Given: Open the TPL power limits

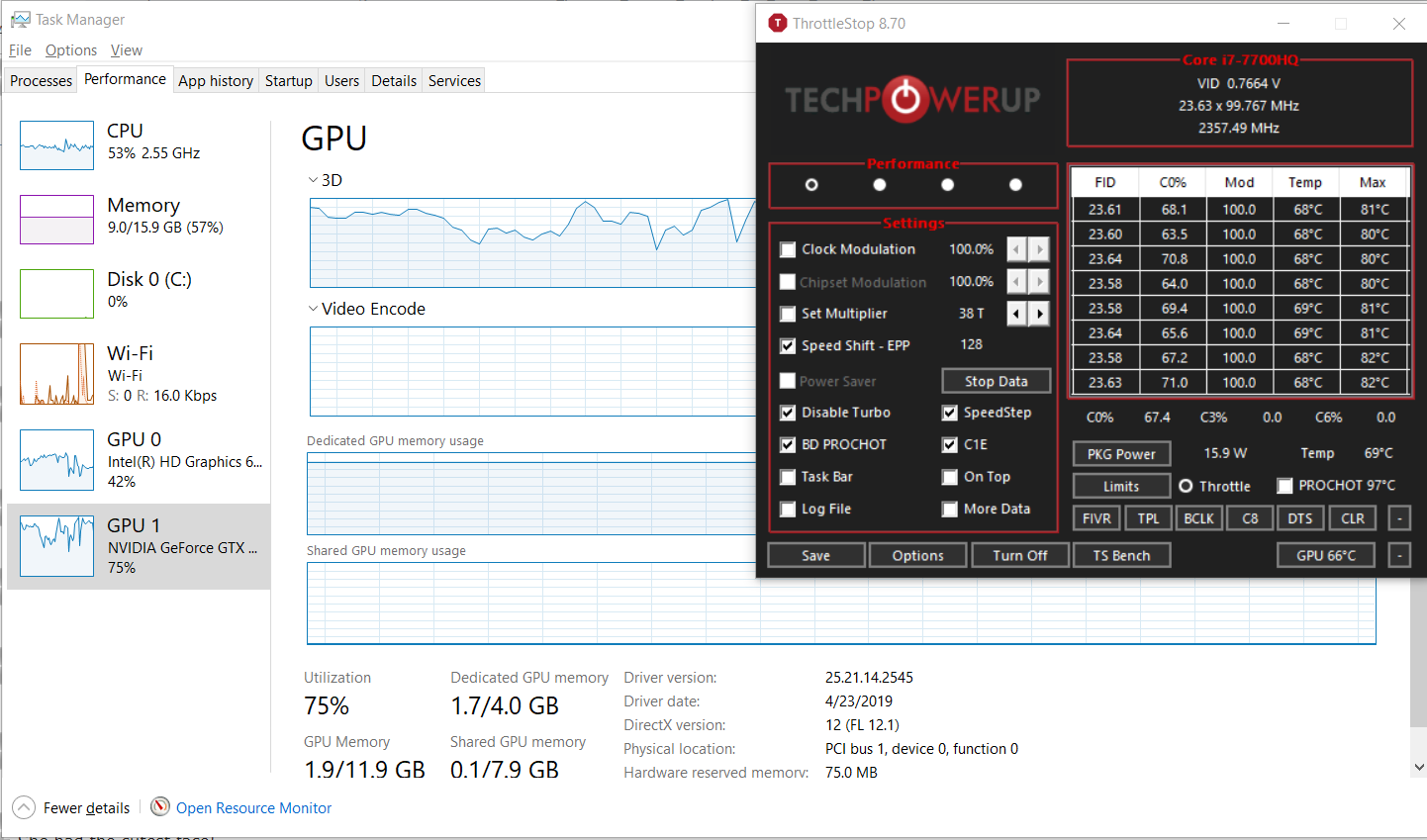Looking at the screenshot, I should 1148,518.
